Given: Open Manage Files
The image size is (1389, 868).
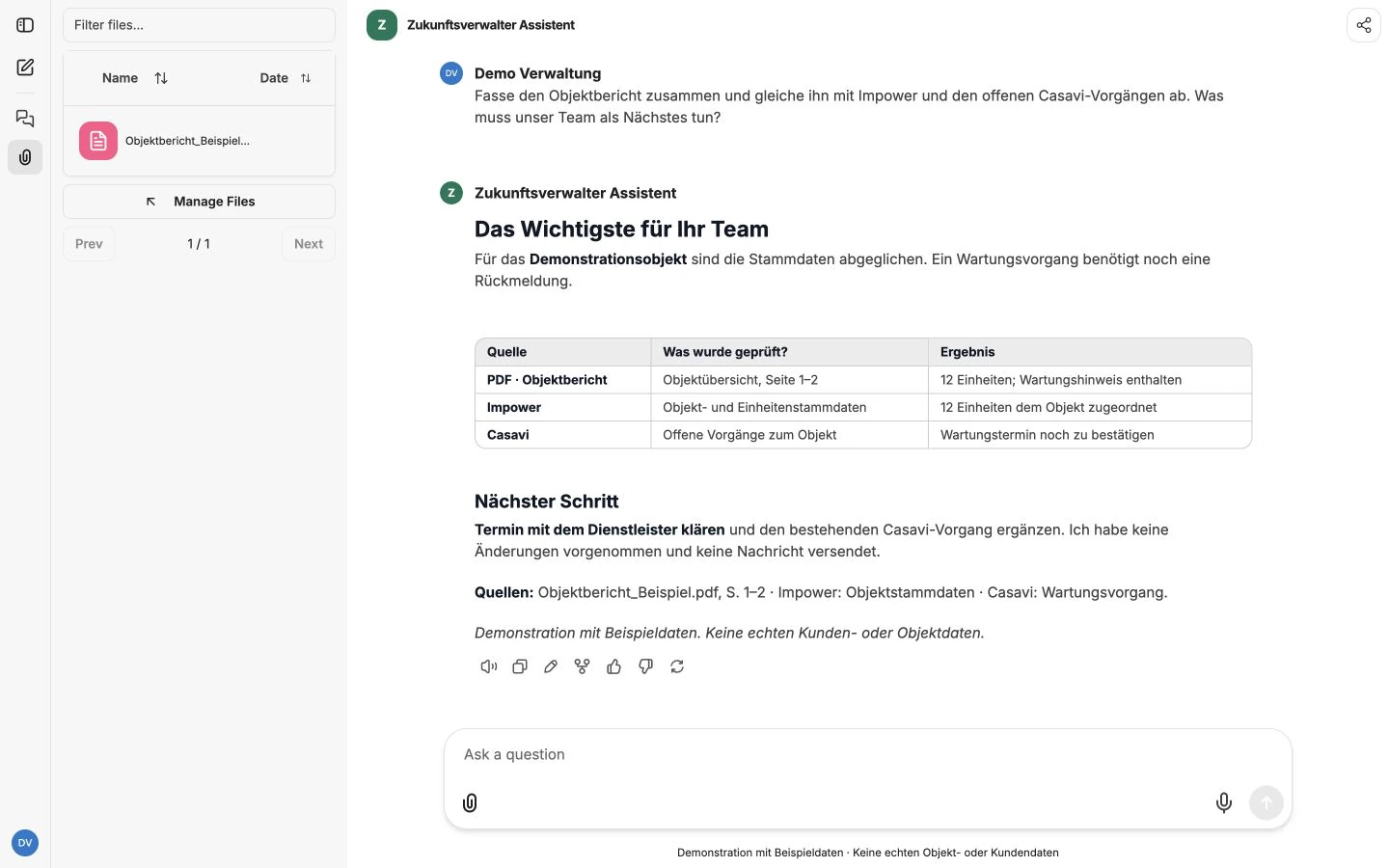Looking at the screenshot, I should (x=199, y=202).
